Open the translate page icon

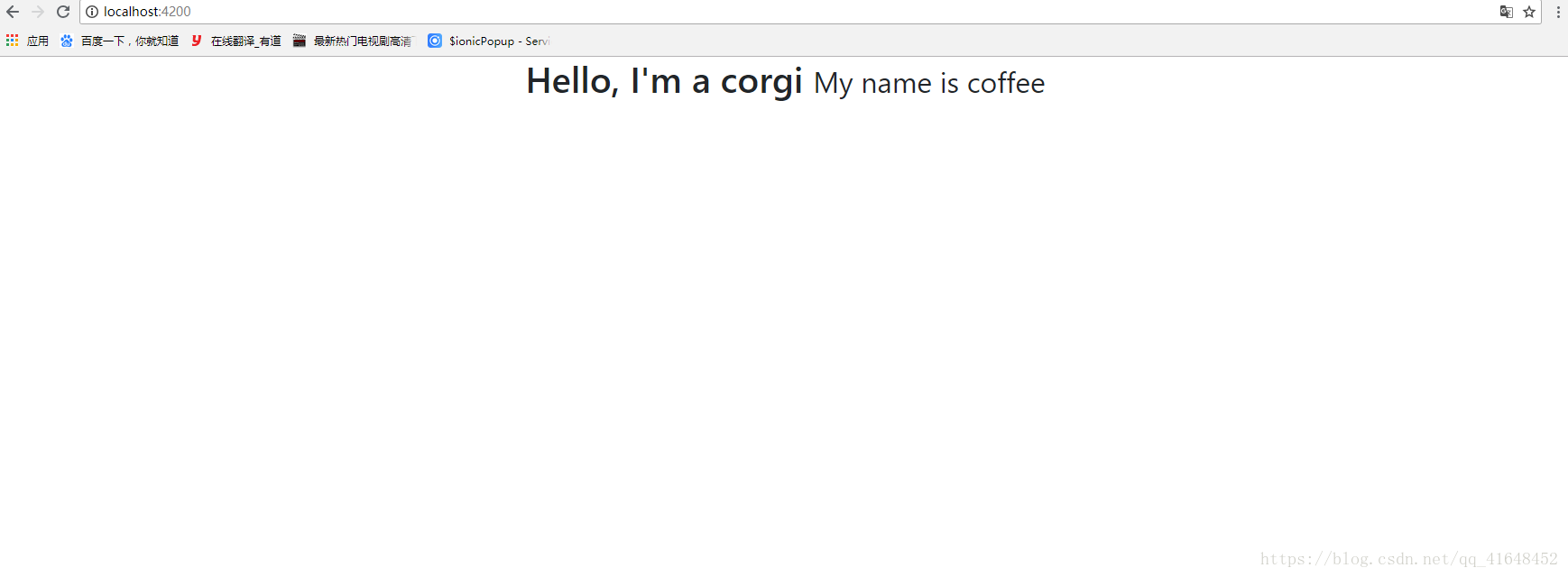click(1506, 12)
